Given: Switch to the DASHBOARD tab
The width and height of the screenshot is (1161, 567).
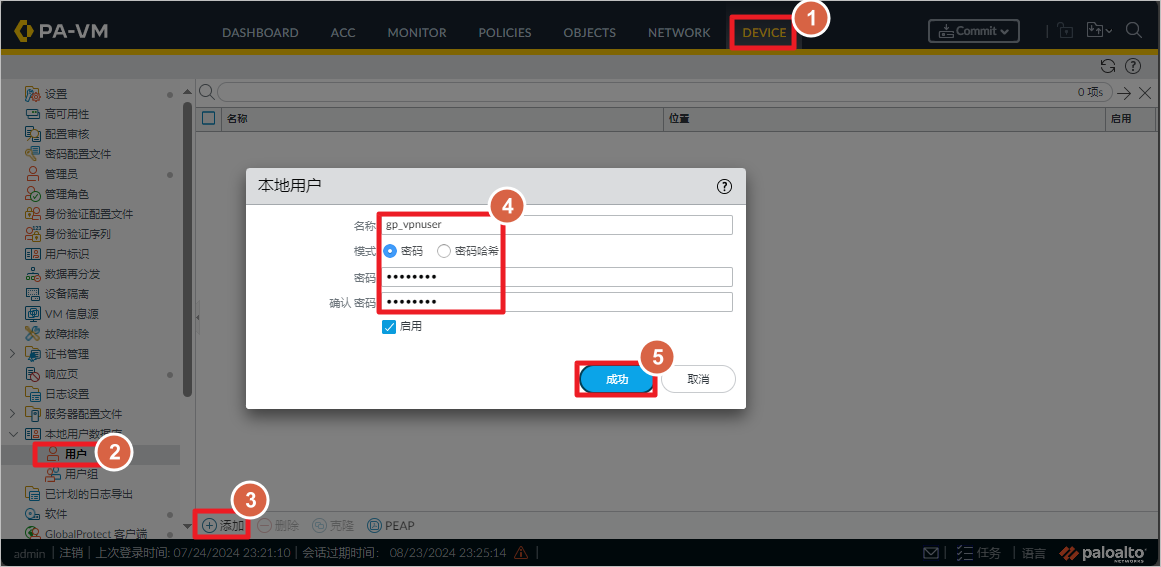Looking at the screenshot, I should point(260,33).
